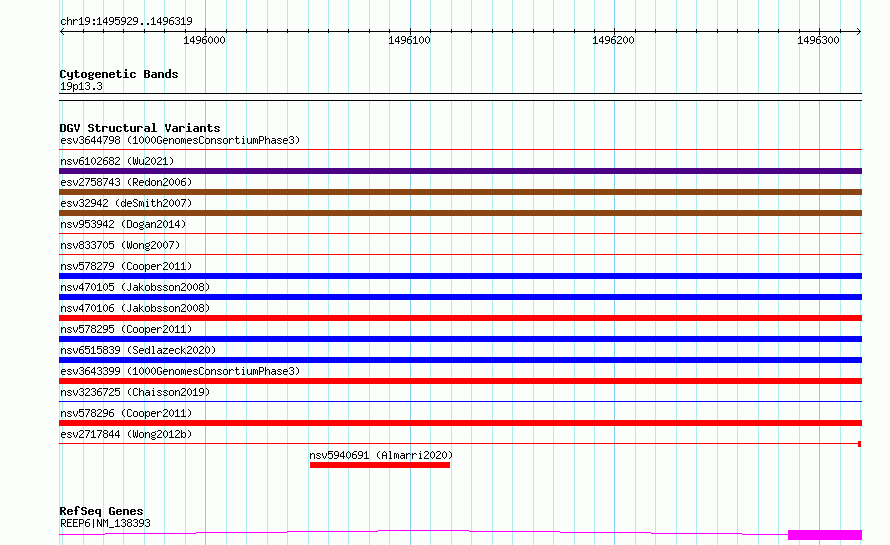Click the red bar for esv3643399
The image size is (890, 545).
coord(460,381)
